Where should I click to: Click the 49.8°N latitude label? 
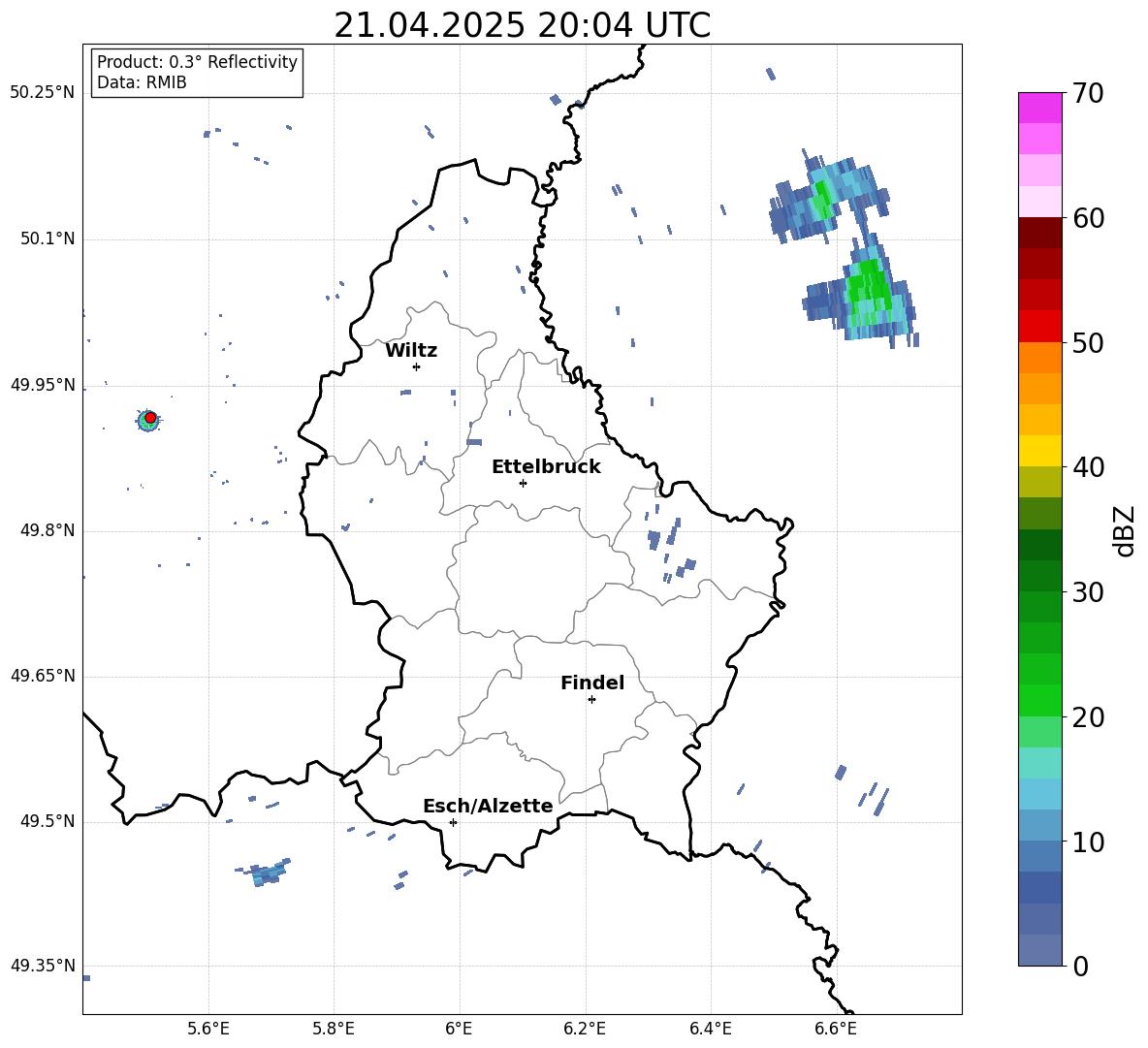[x=47, y=530]
